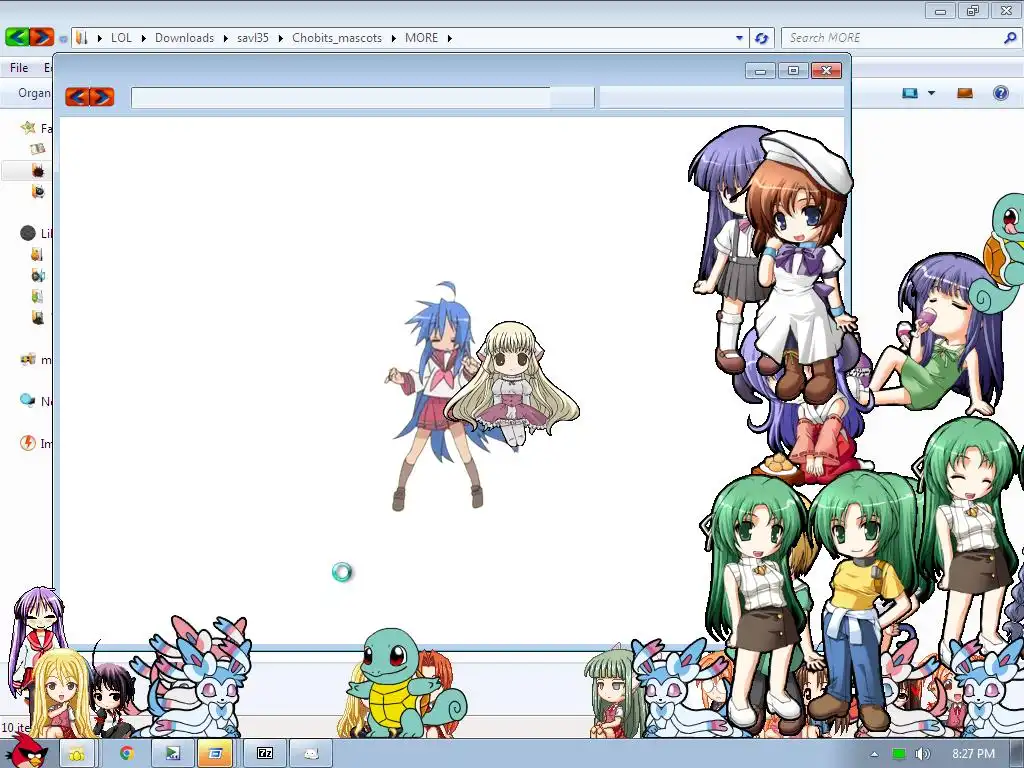Toggle the preview pane icon

coord(965,93)
